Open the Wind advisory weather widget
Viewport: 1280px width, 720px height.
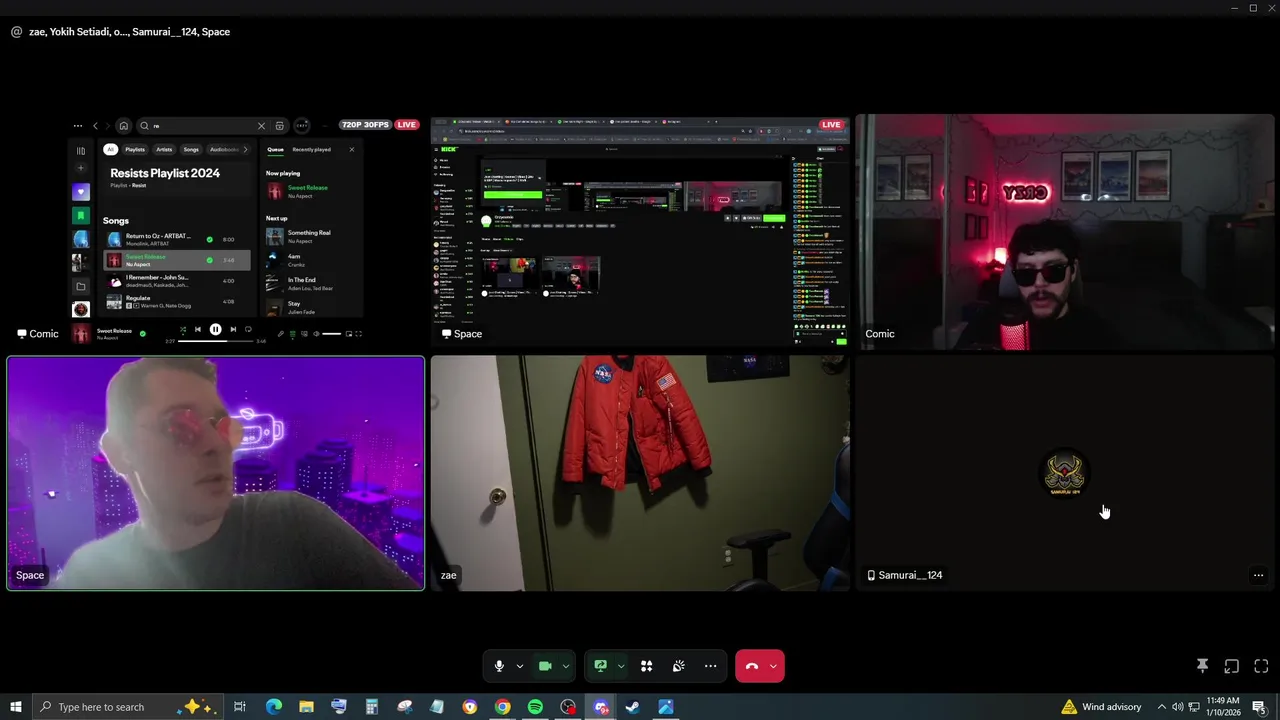1101,707
